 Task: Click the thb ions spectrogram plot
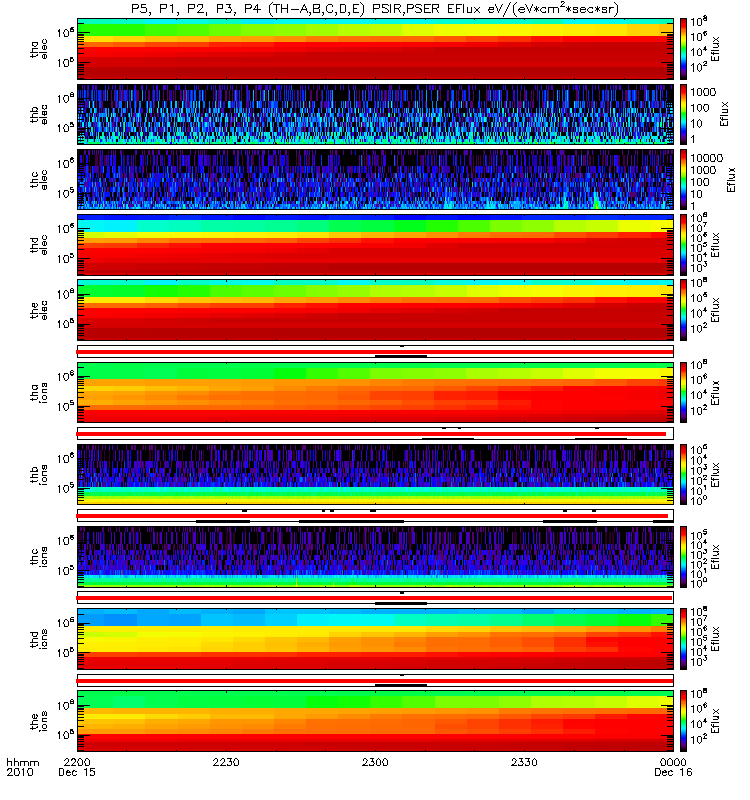(x=376, y=474)
